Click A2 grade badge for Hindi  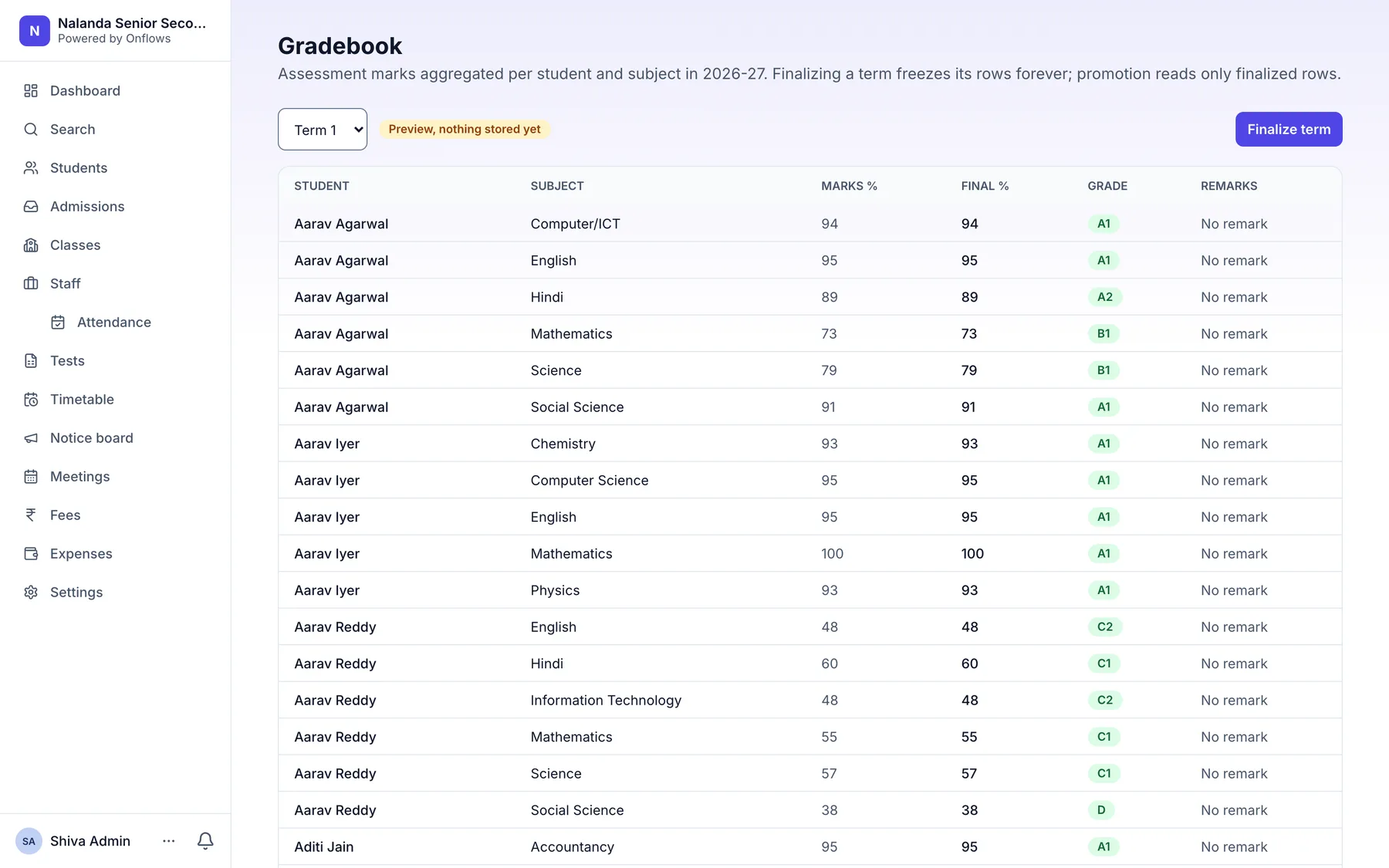click(1105, 297)
